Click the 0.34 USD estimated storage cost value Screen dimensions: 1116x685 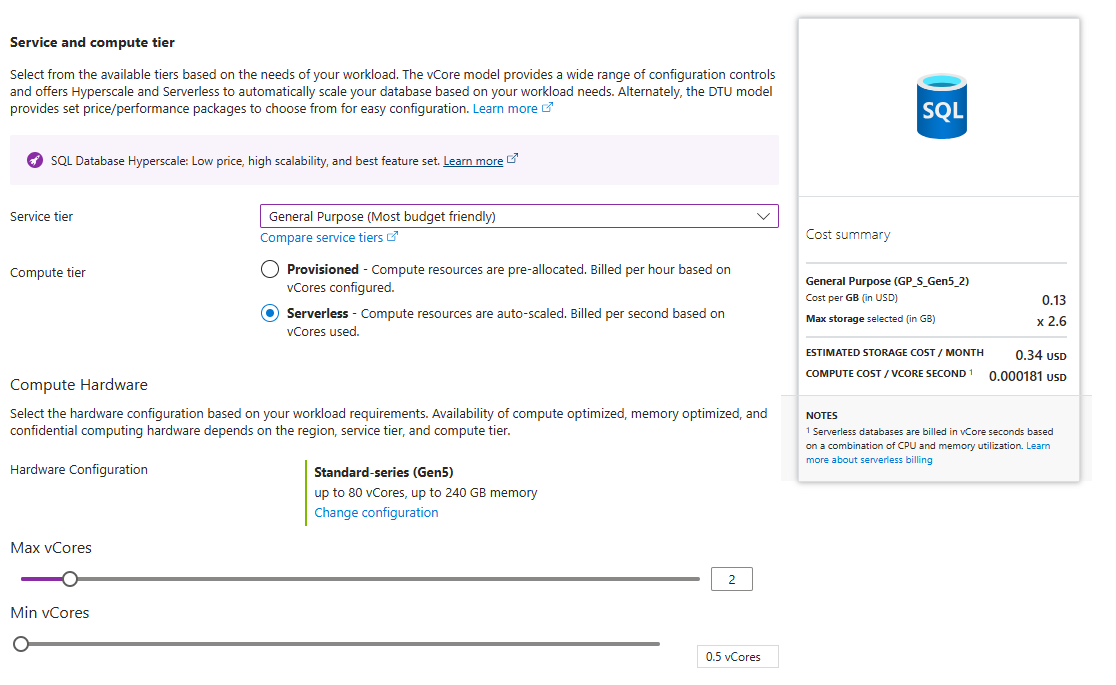[x=1041, y=355]
